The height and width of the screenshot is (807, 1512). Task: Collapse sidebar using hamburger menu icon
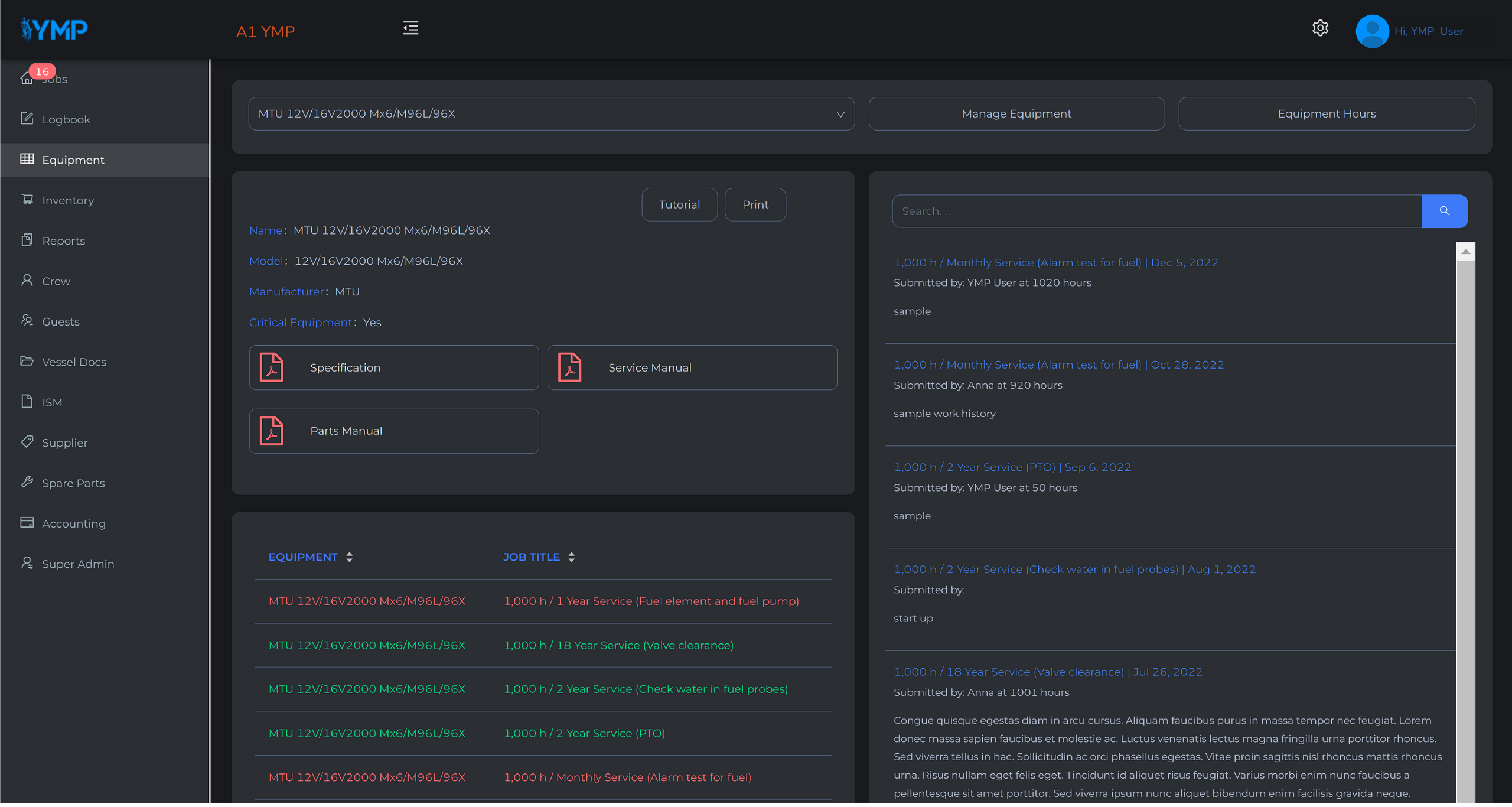pyautogui.click(x=410, y=28)
